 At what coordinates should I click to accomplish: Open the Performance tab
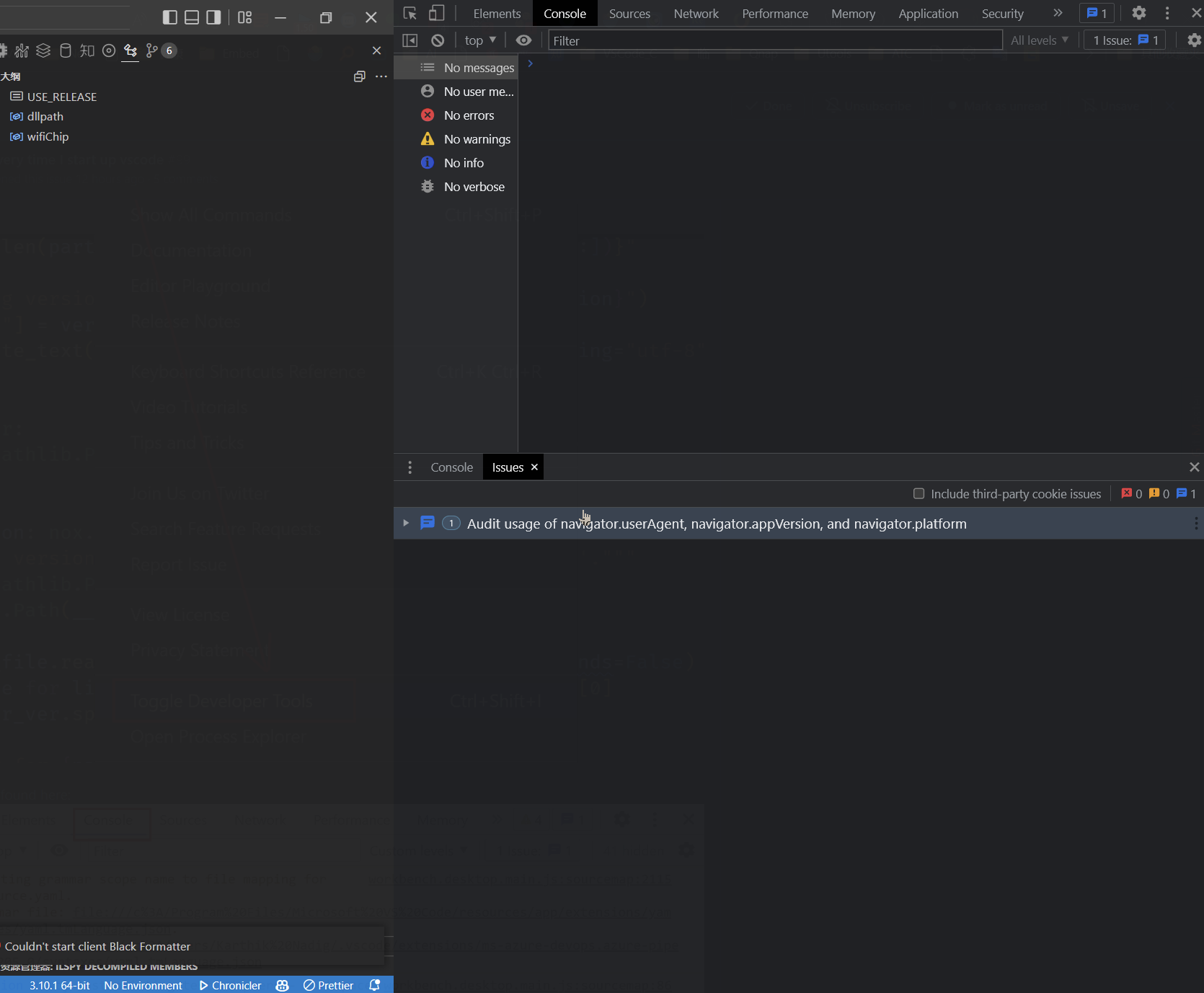pos(775,14)
